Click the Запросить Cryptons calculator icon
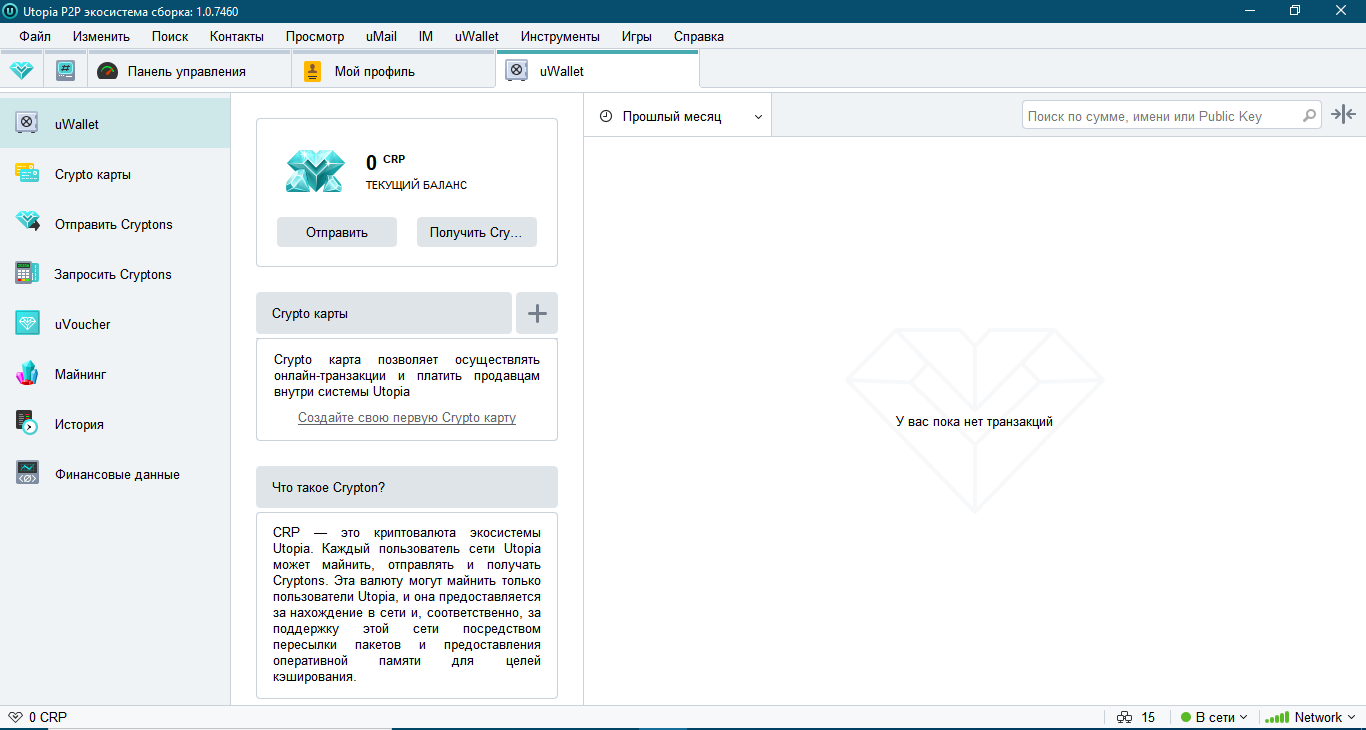The image size is (1366, 730). (x=27, y=273)
